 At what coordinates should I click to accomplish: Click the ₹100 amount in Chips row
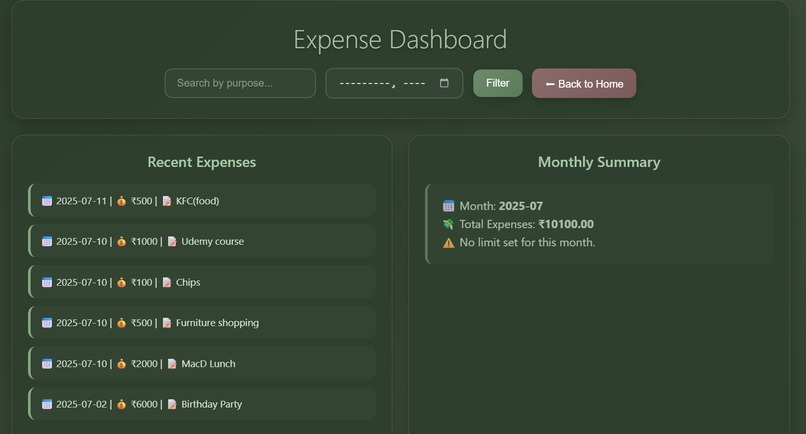142,282
